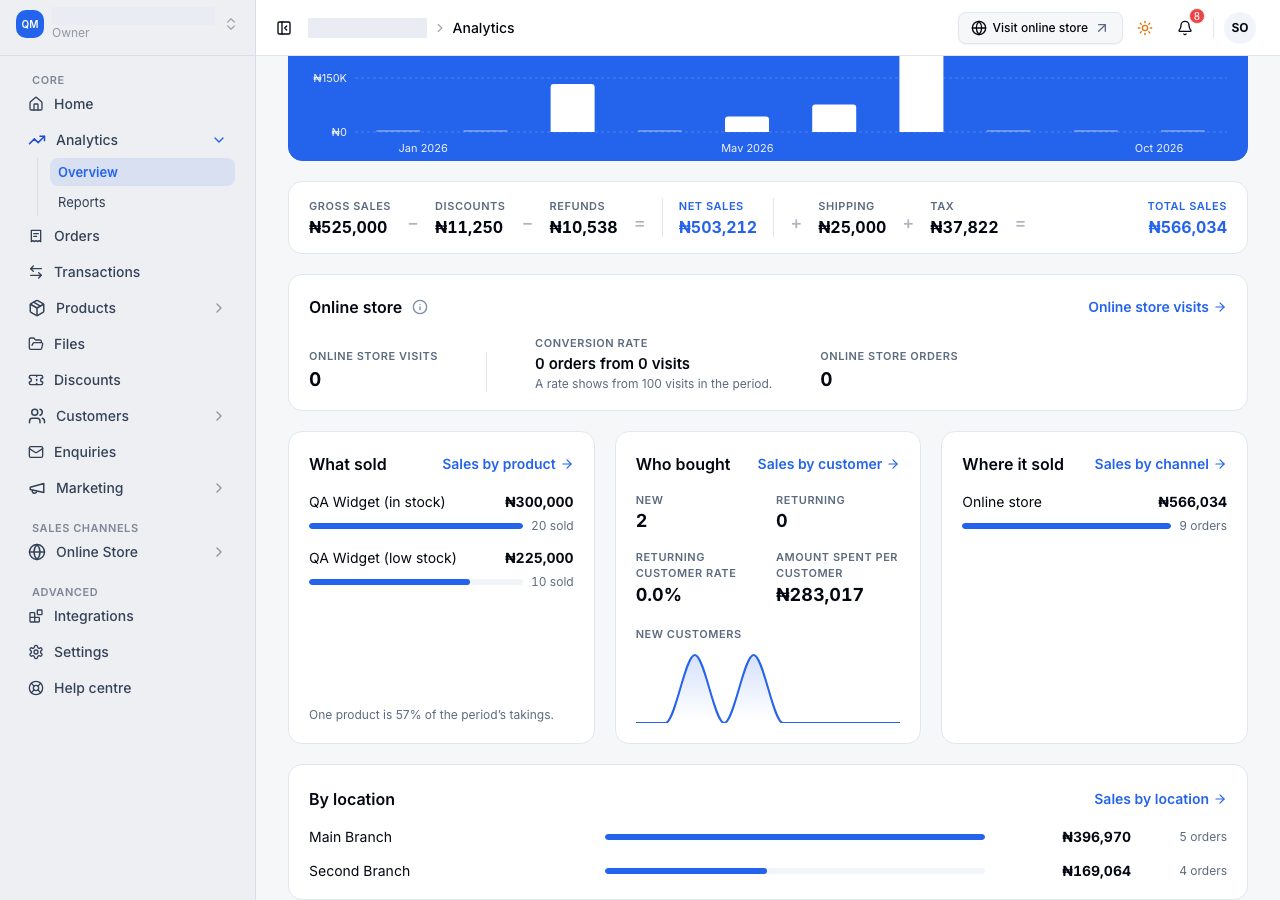The height and width of the screenshot is (900, 1280).
Task: Open the Sales by customer link
Action: click(x=829, y=464)
